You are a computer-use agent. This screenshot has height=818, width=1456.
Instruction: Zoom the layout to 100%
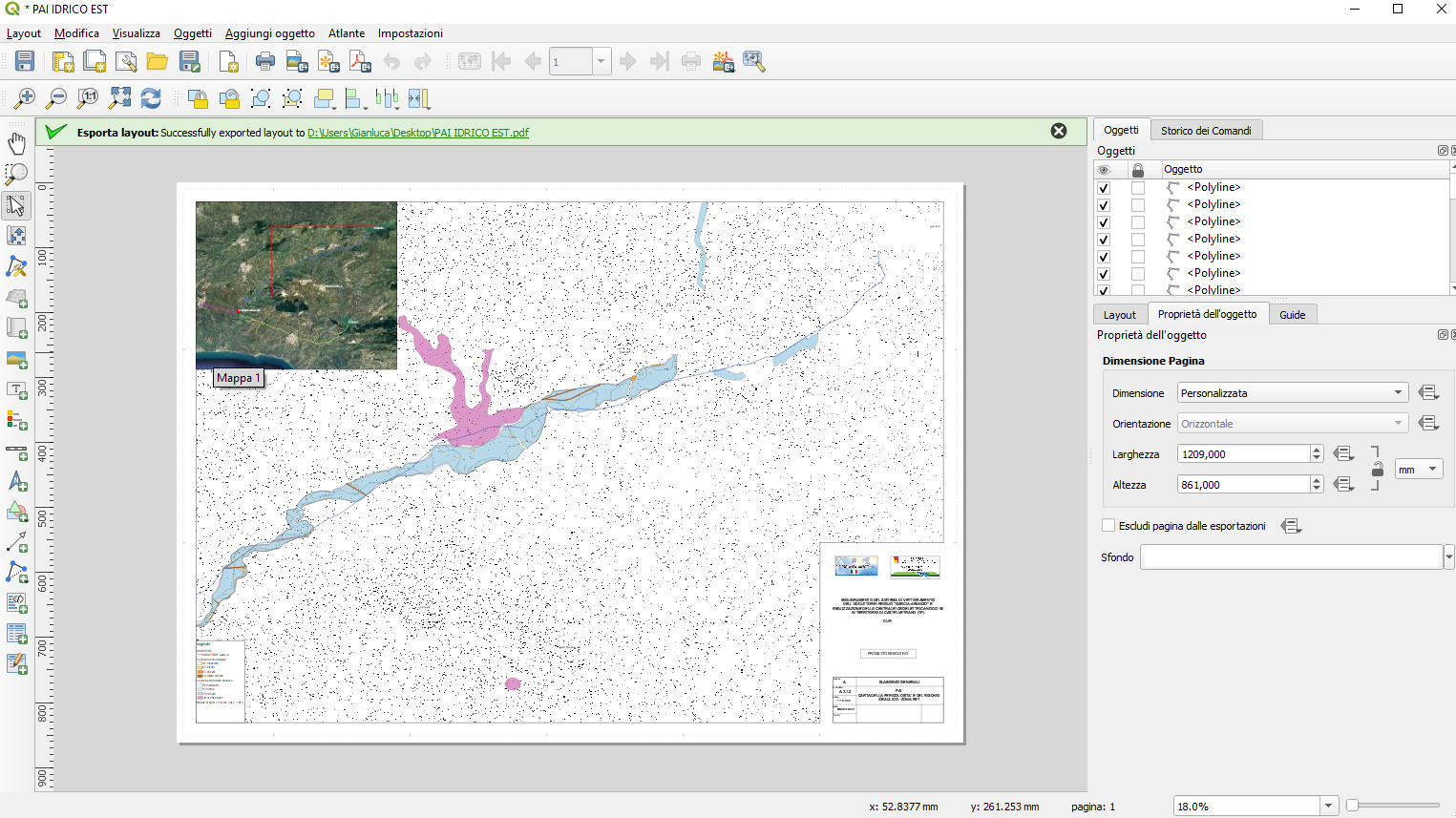pyautogui.click(x=87, y=98)
